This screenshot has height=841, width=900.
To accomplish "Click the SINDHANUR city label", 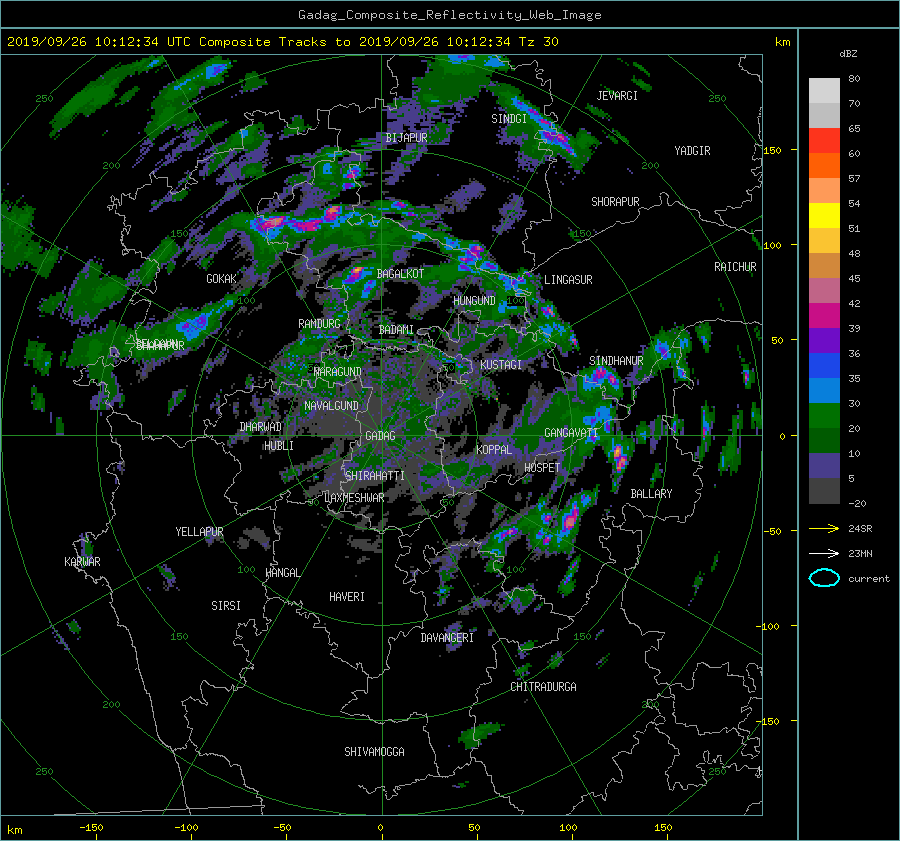I will (x=616, y=361).
